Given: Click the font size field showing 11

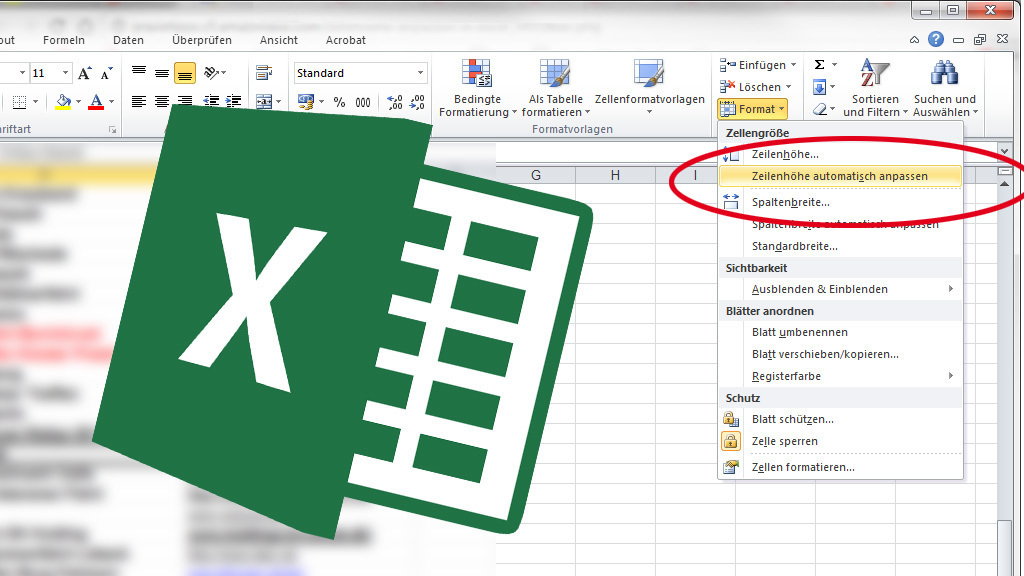Looking at the screenshot, I should (x=44, y=73).
